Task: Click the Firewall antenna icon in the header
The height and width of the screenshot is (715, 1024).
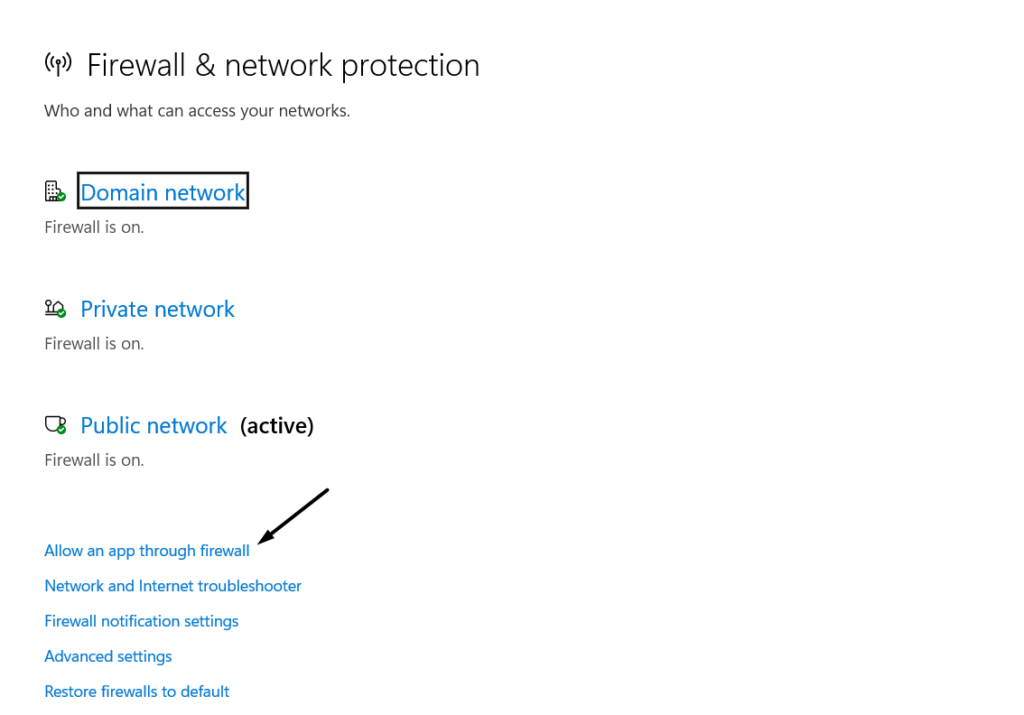Action: (x=58, y=65)
